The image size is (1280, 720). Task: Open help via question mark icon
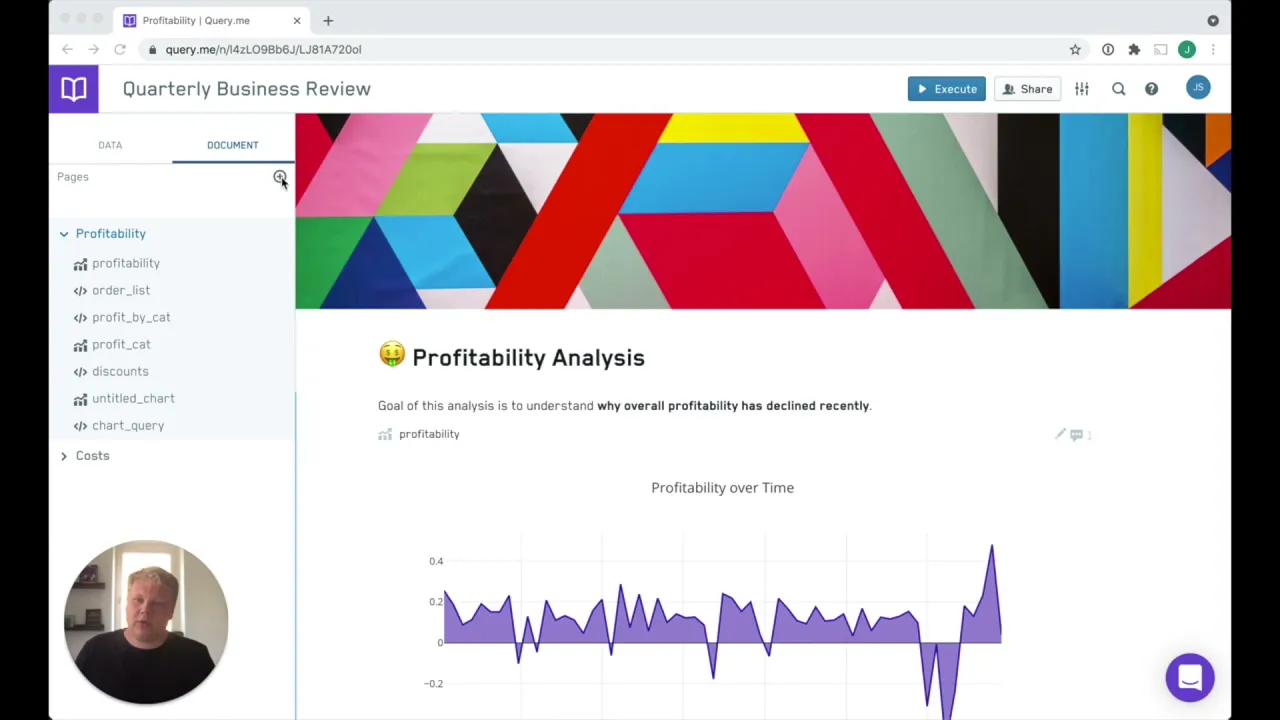(x=1152, y=89)
